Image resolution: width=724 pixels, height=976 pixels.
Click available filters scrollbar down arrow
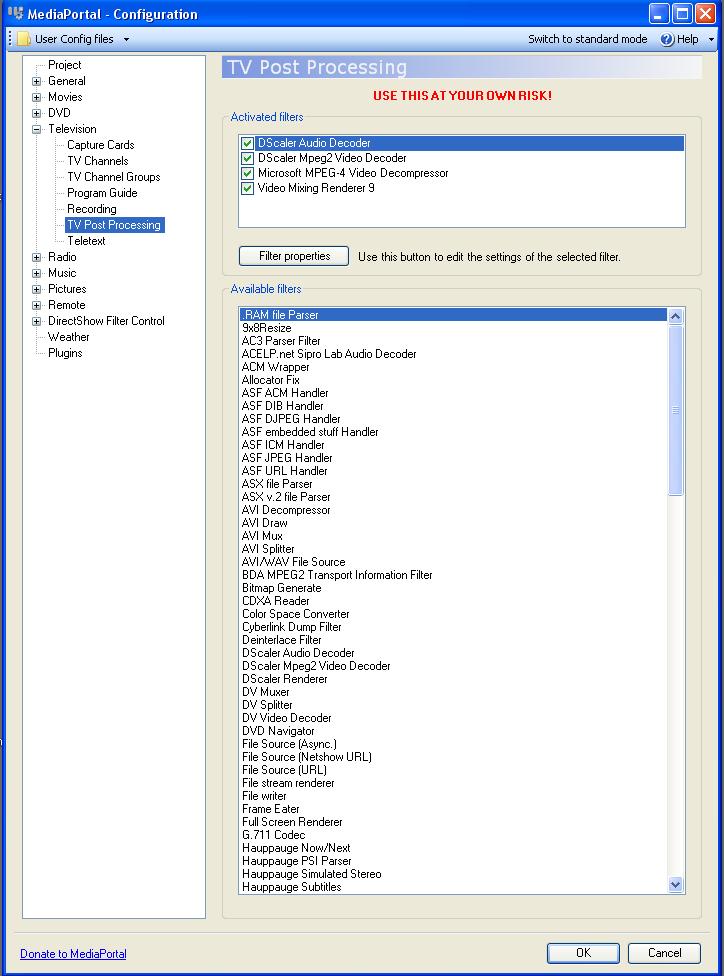pyautogui.click(x=675, y=884)
